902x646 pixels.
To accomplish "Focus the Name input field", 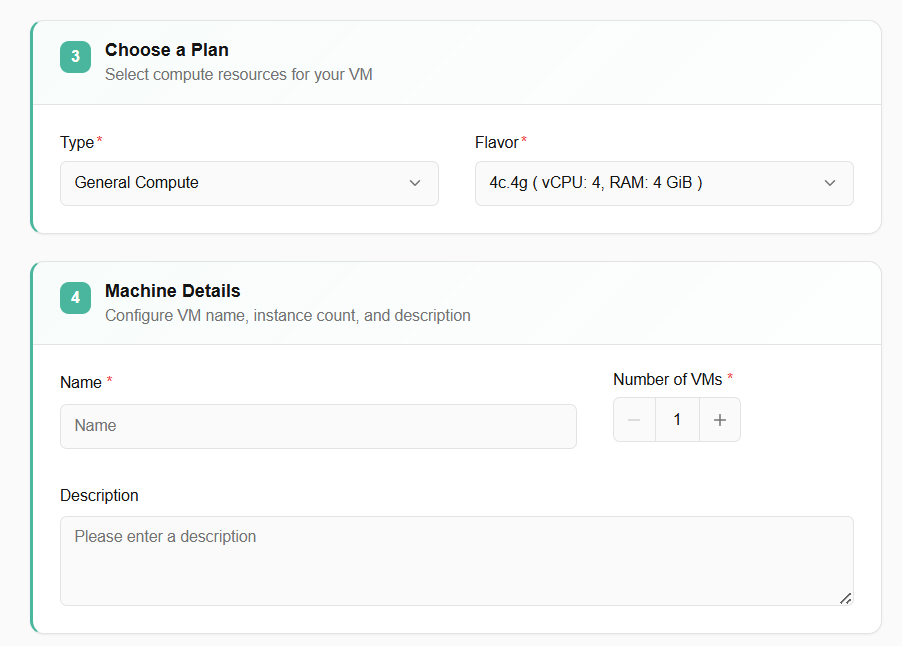I will [318, 426].
